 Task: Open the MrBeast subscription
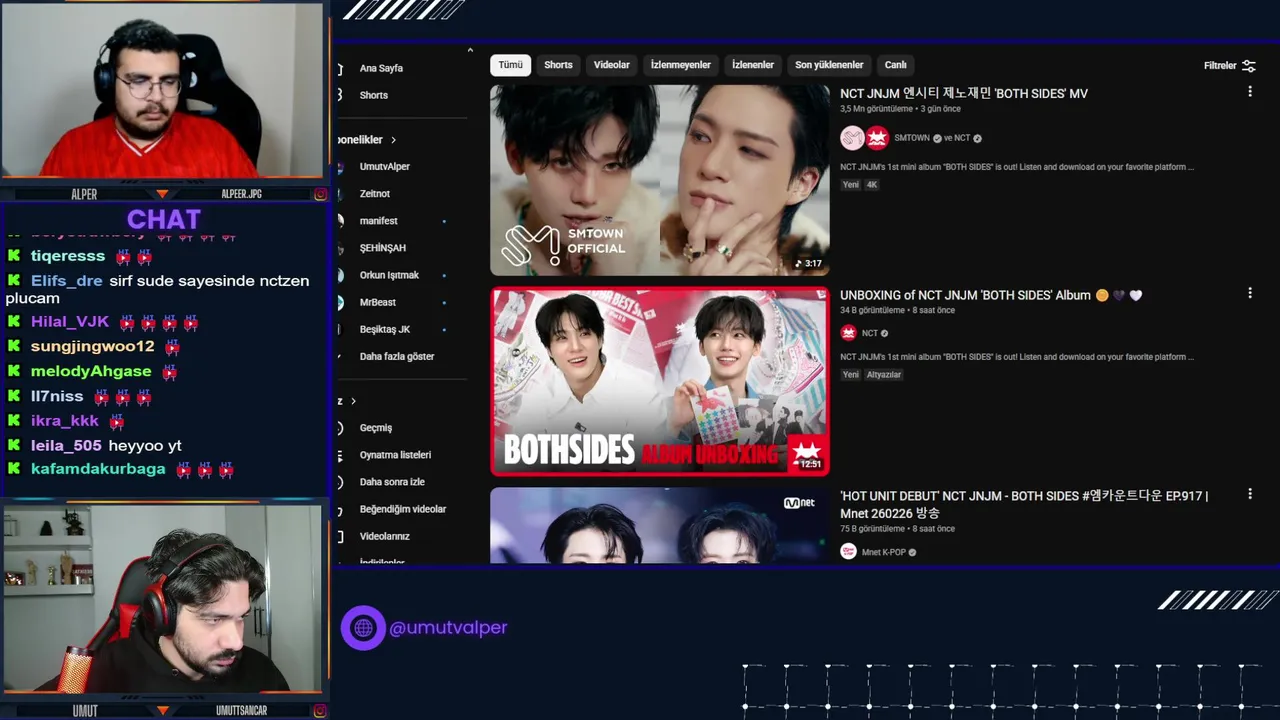pos(378,302)
